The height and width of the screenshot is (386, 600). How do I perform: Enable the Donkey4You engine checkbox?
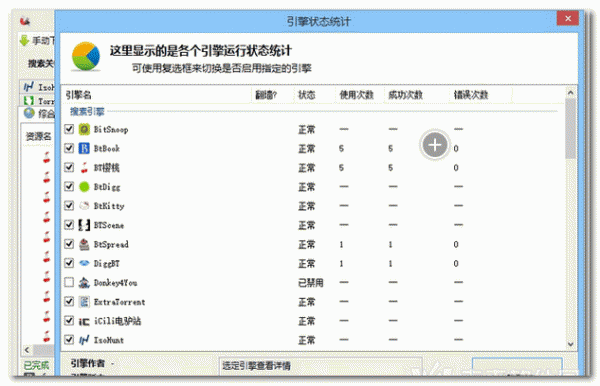pos(69,282)
